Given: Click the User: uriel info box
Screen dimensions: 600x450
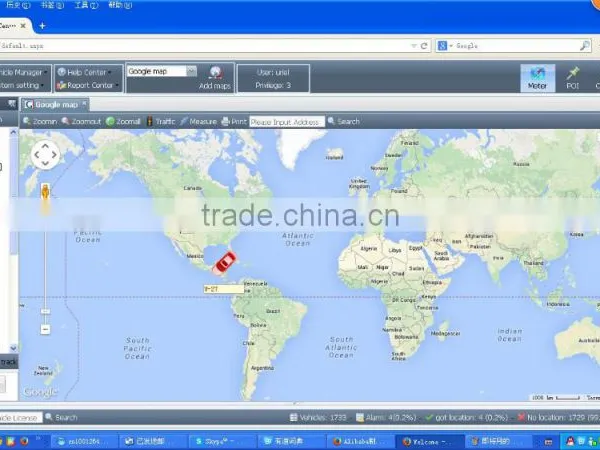Looking at the screenshot, I should [273, 78].
